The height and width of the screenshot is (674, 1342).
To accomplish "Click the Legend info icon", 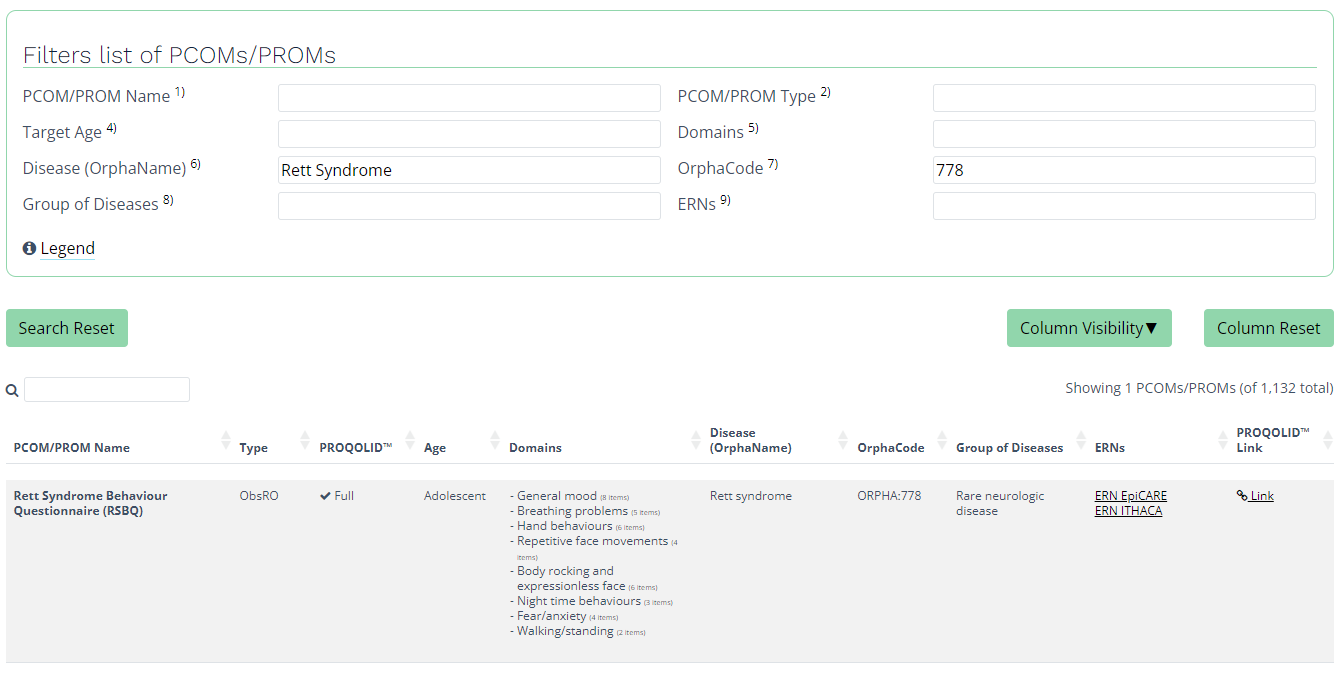I will [x=29, y=248].
